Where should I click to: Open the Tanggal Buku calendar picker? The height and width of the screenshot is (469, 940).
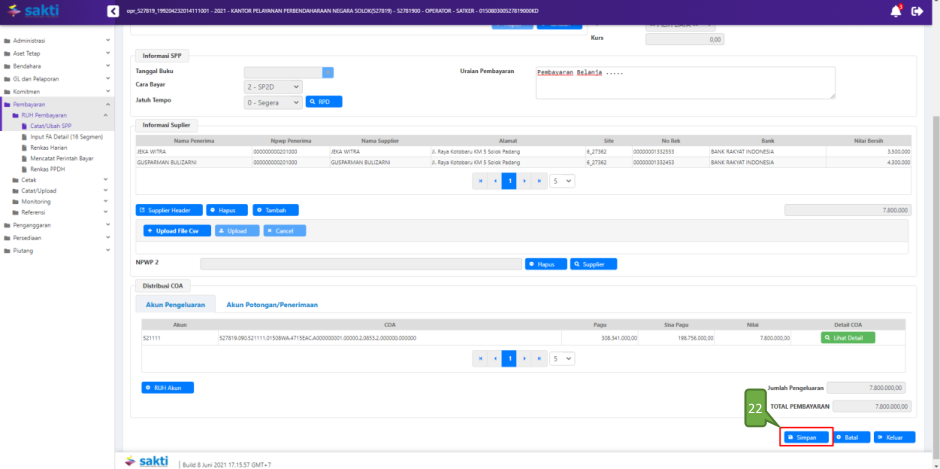[x=327, y=72]
